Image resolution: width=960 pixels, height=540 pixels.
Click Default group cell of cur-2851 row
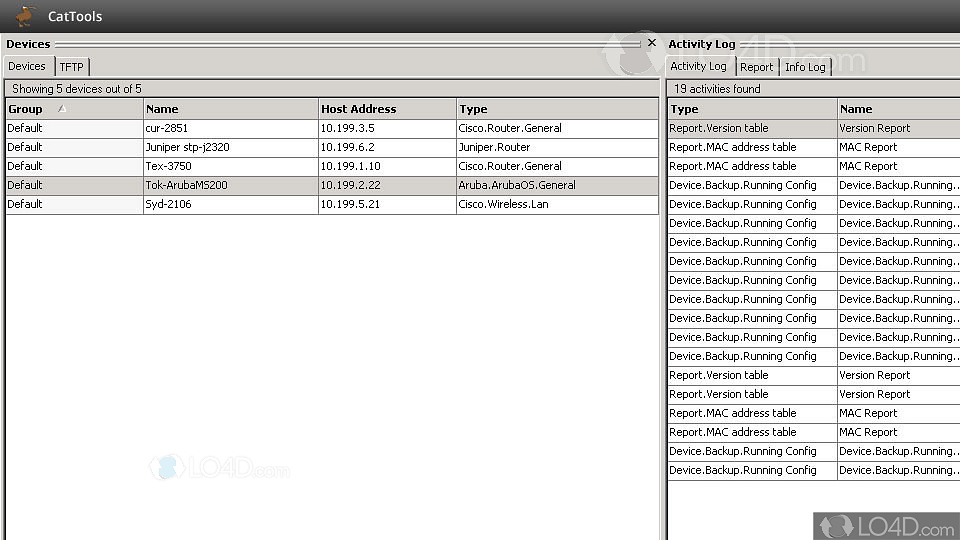pos(74,128)
